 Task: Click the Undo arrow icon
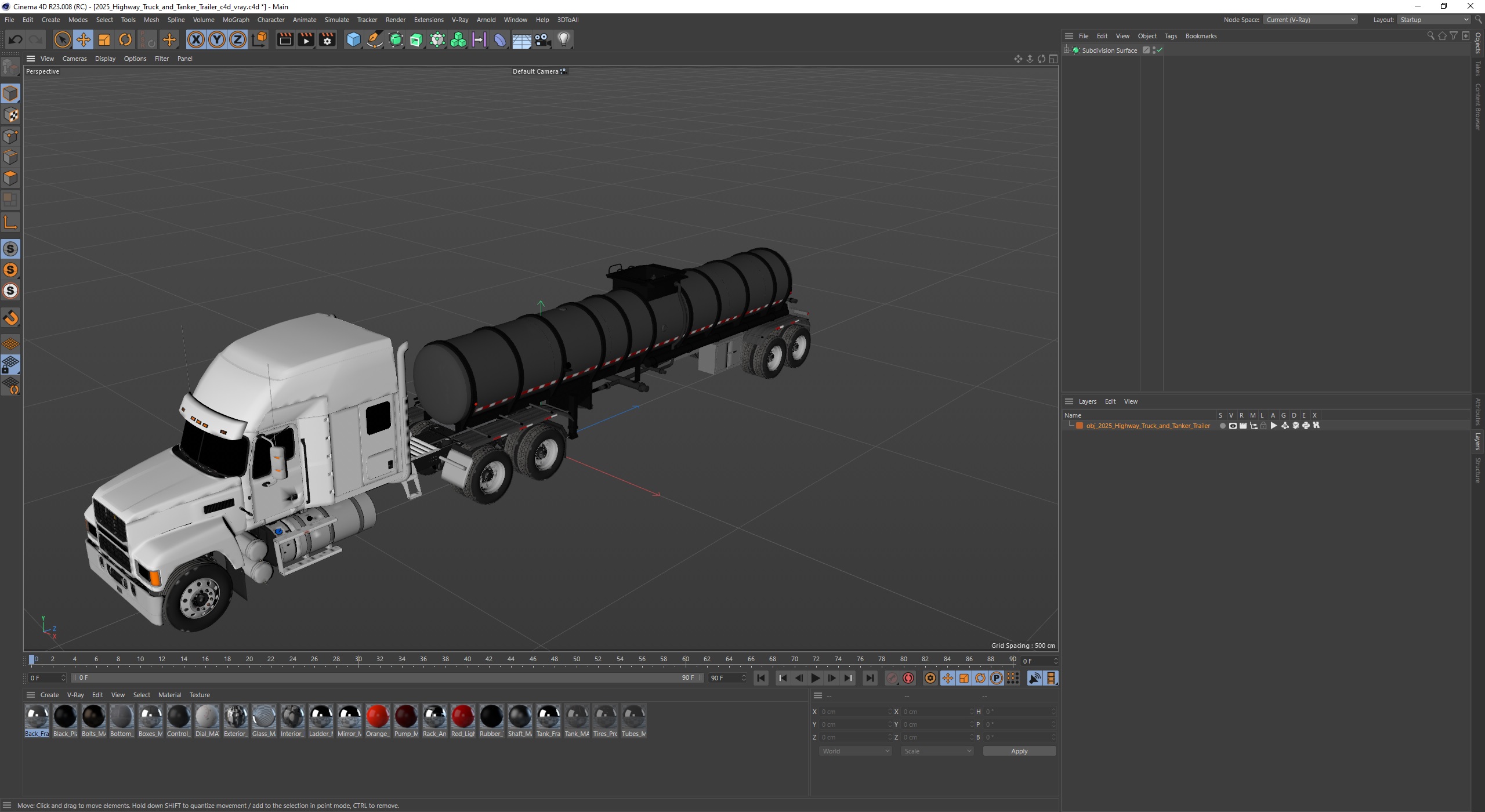point(16,39)
